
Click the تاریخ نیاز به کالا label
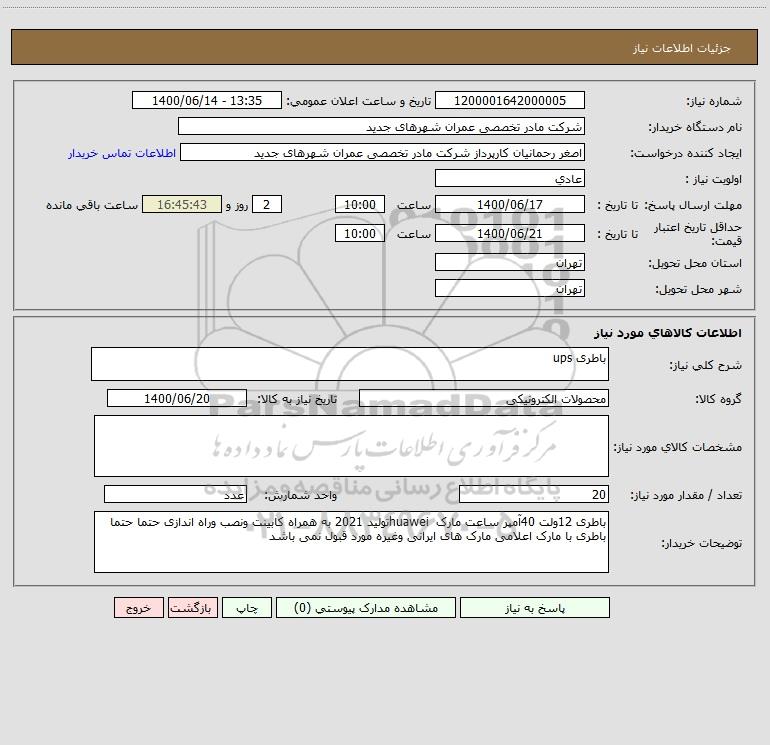(x=297, y=399)
